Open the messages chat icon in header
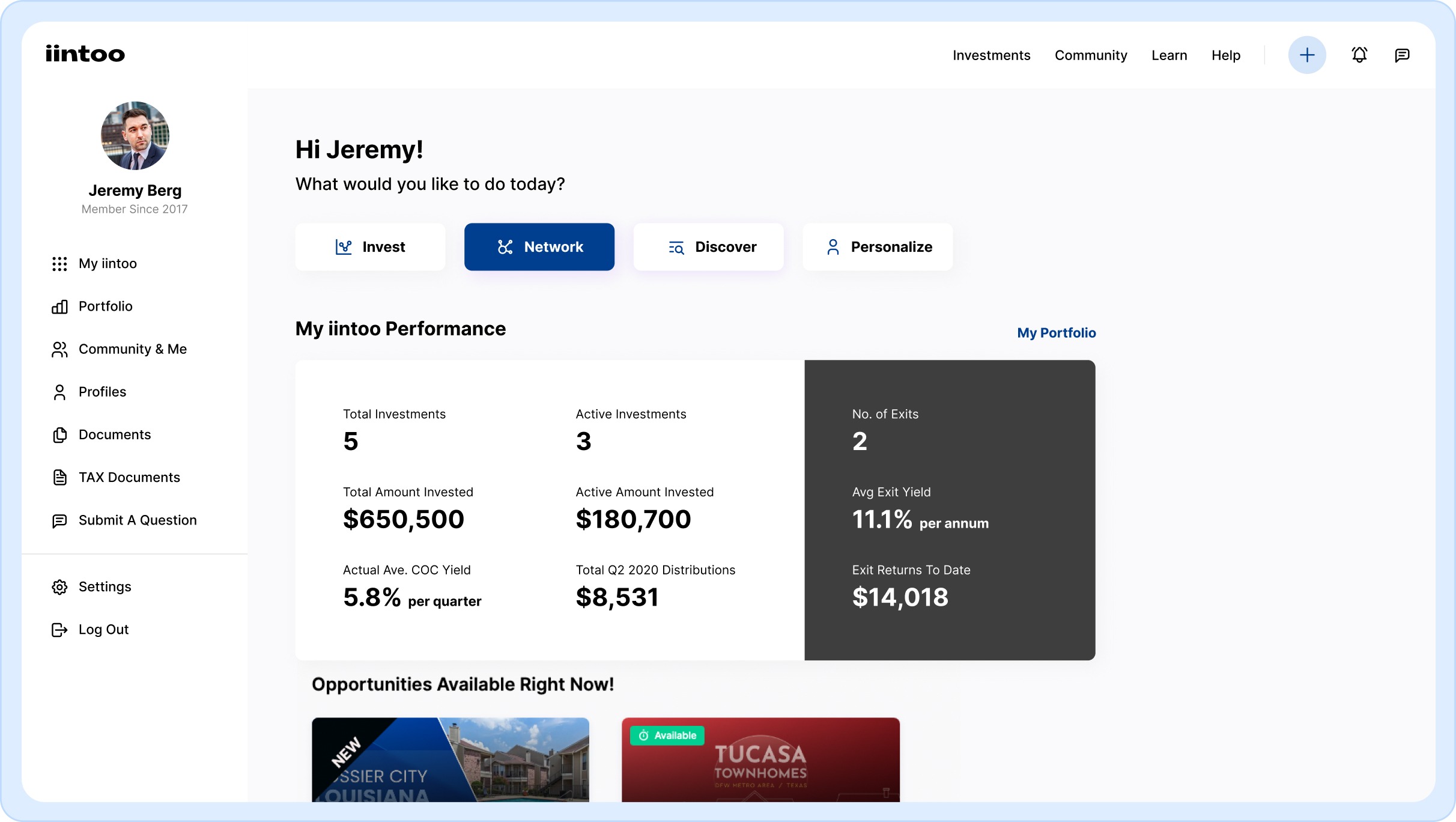 click(1402, 55)
